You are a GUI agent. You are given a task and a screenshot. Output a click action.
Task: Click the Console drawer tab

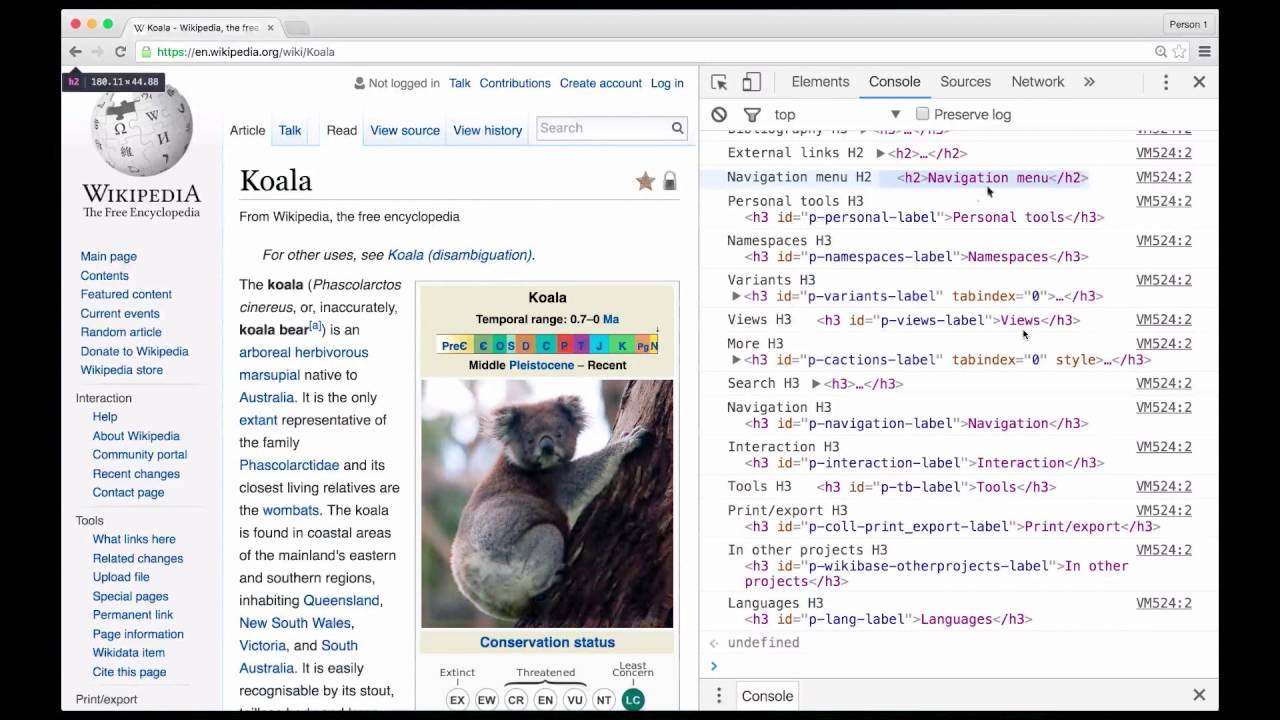tap(767, 696)
